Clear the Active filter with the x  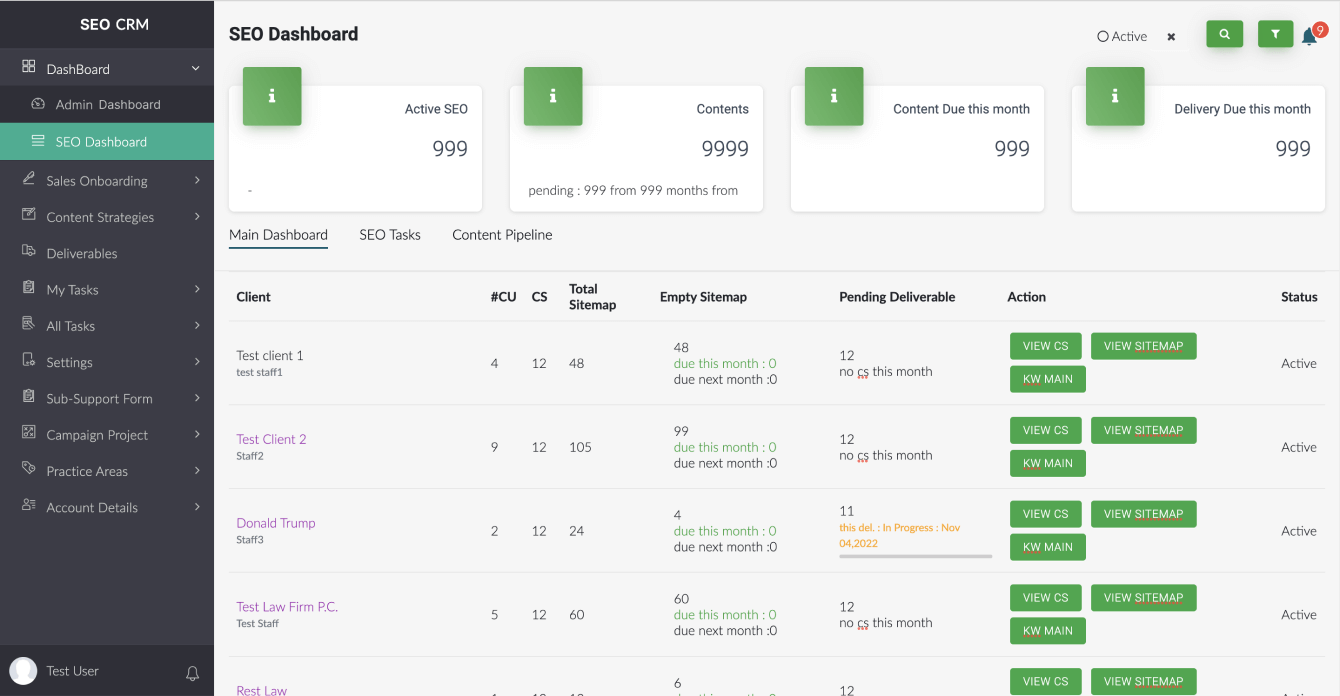1171,37
